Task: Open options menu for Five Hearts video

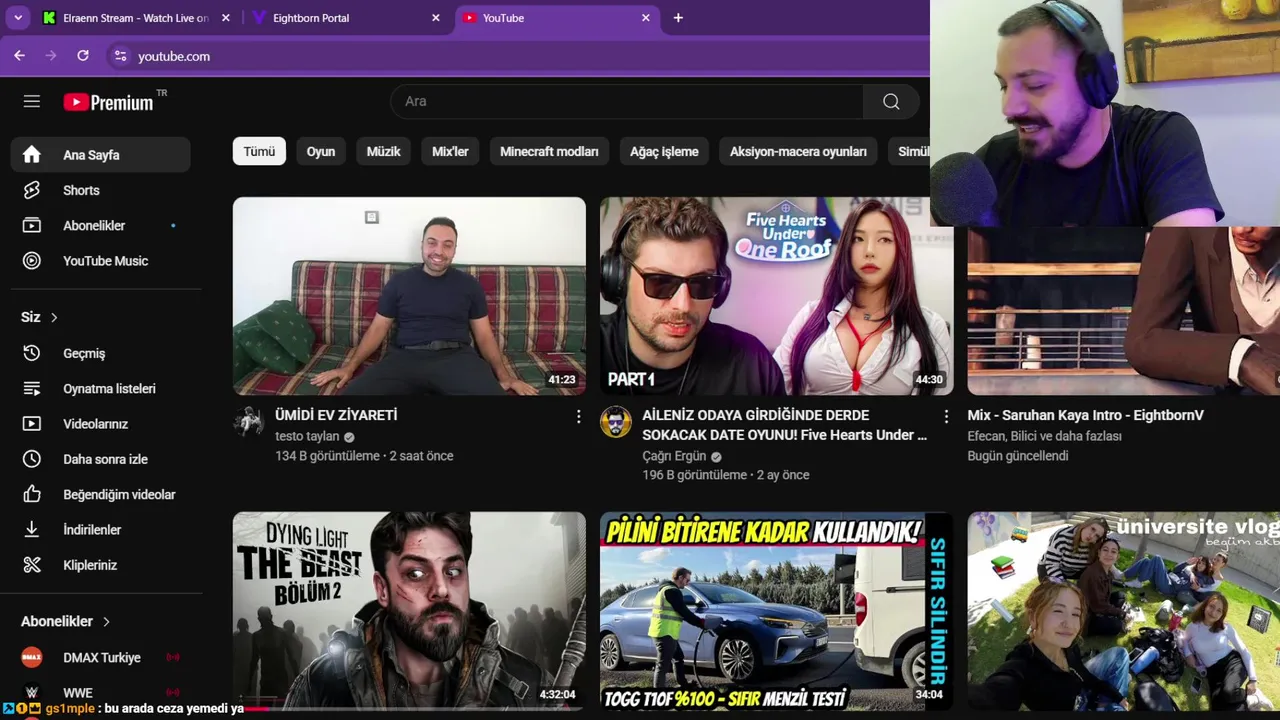Action: point(946,416)
